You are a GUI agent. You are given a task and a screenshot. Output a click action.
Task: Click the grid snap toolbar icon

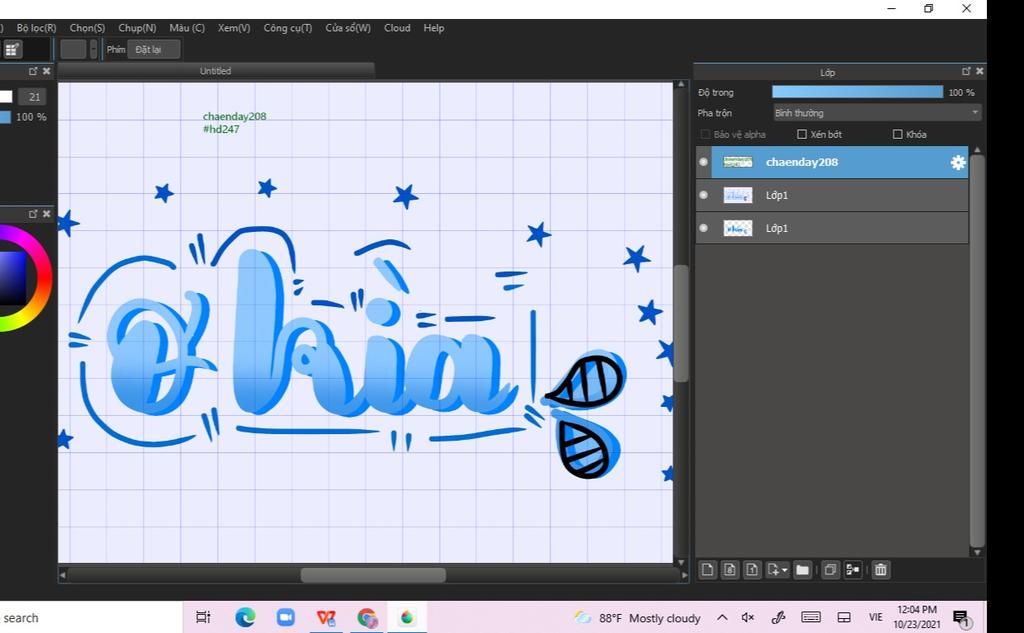click(12, 49)
